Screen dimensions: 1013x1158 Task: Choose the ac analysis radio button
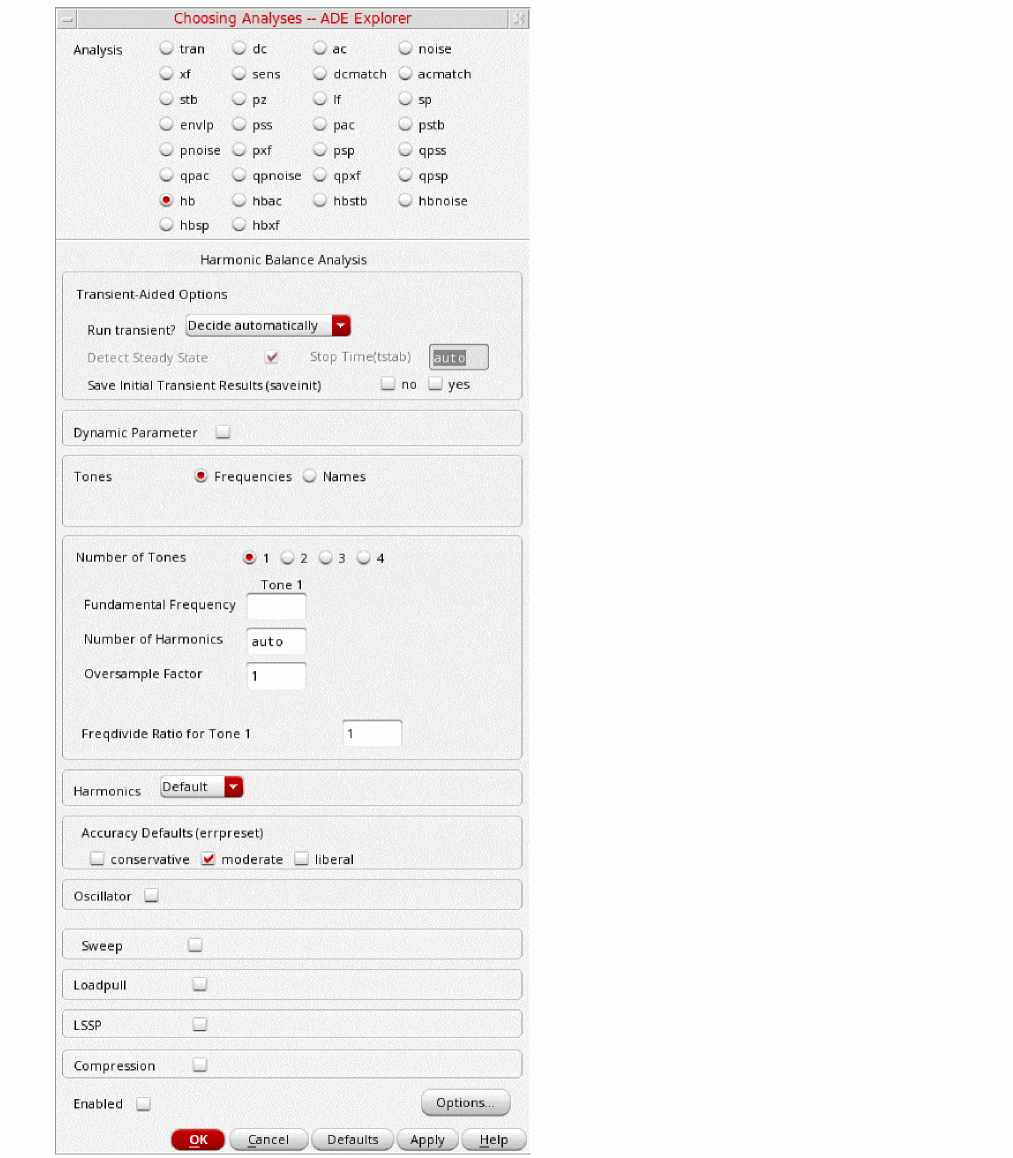[x=320, y=49]
